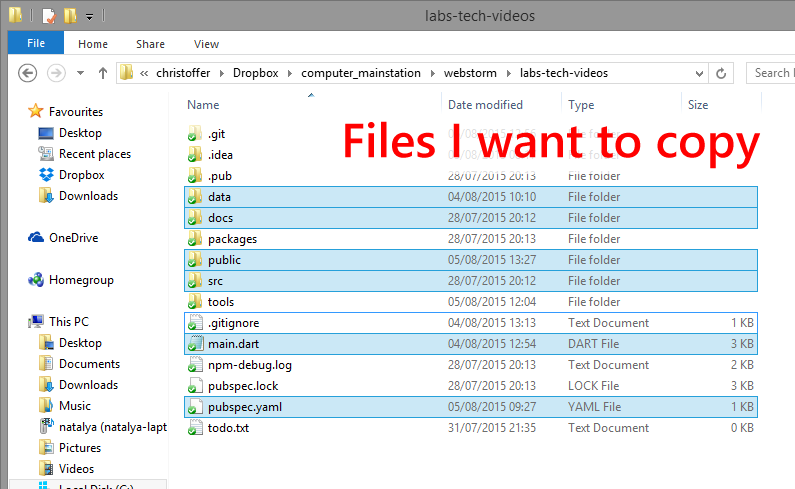Go back with the Back arrow button
Image resolution: width=795 pixels, height=489 pixels.
(x=27, y=73)
